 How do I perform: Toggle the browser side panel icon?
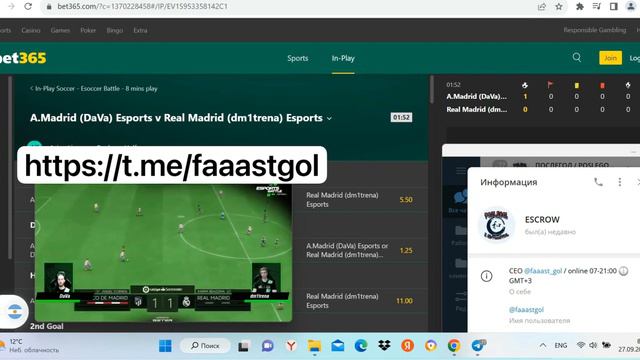click(x=613, y=7)
